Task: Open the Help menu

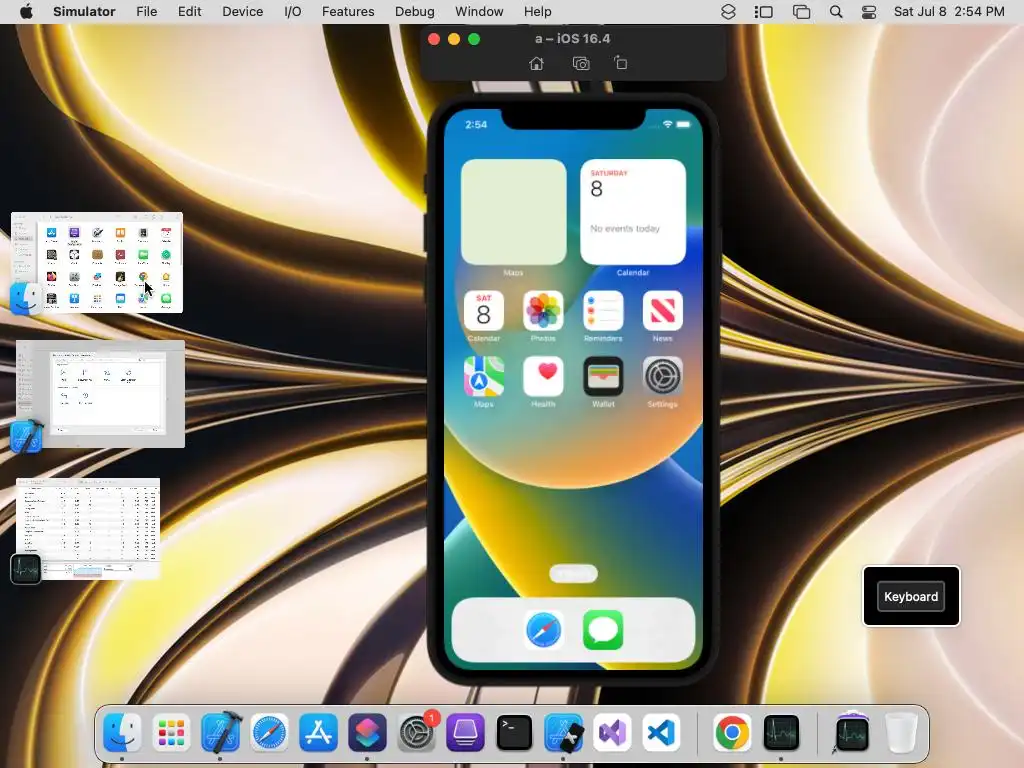Action: point(537,12)
